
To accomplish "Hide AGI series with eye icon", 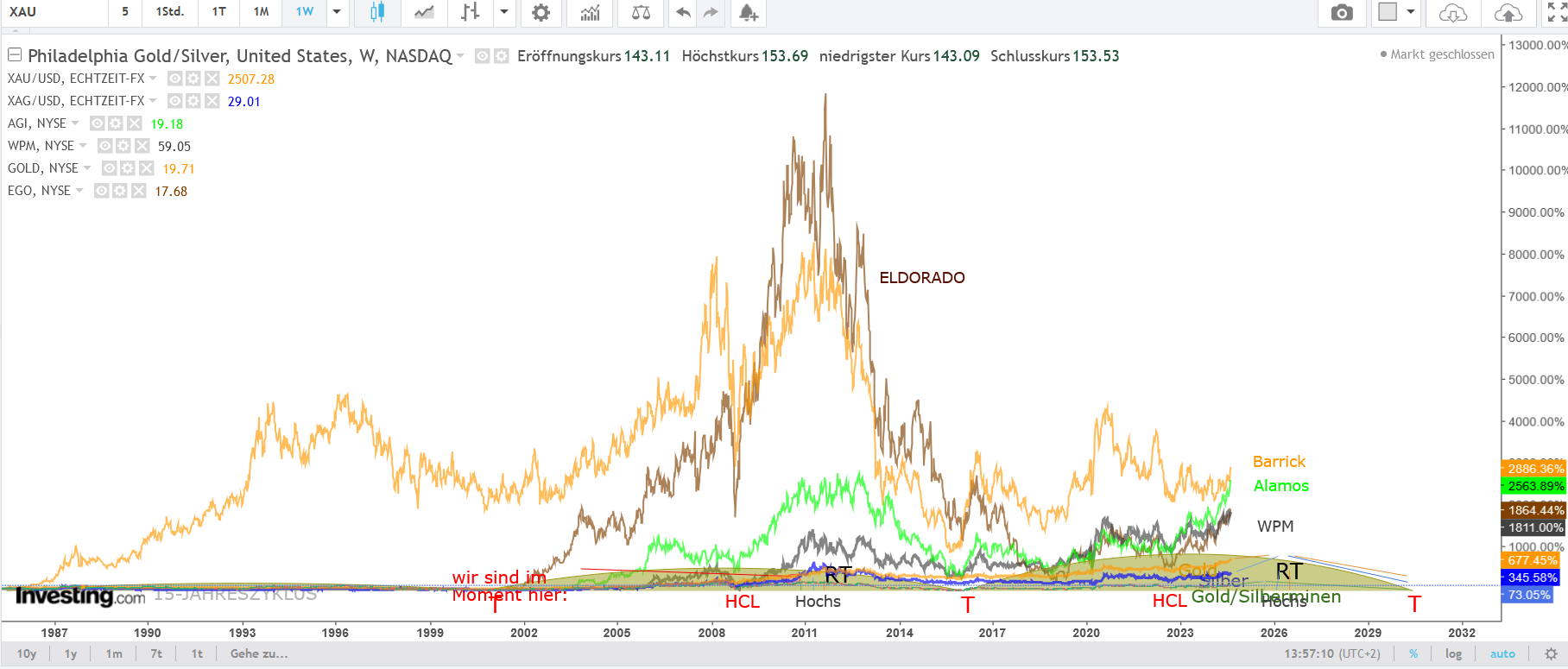I will [98, 123].
